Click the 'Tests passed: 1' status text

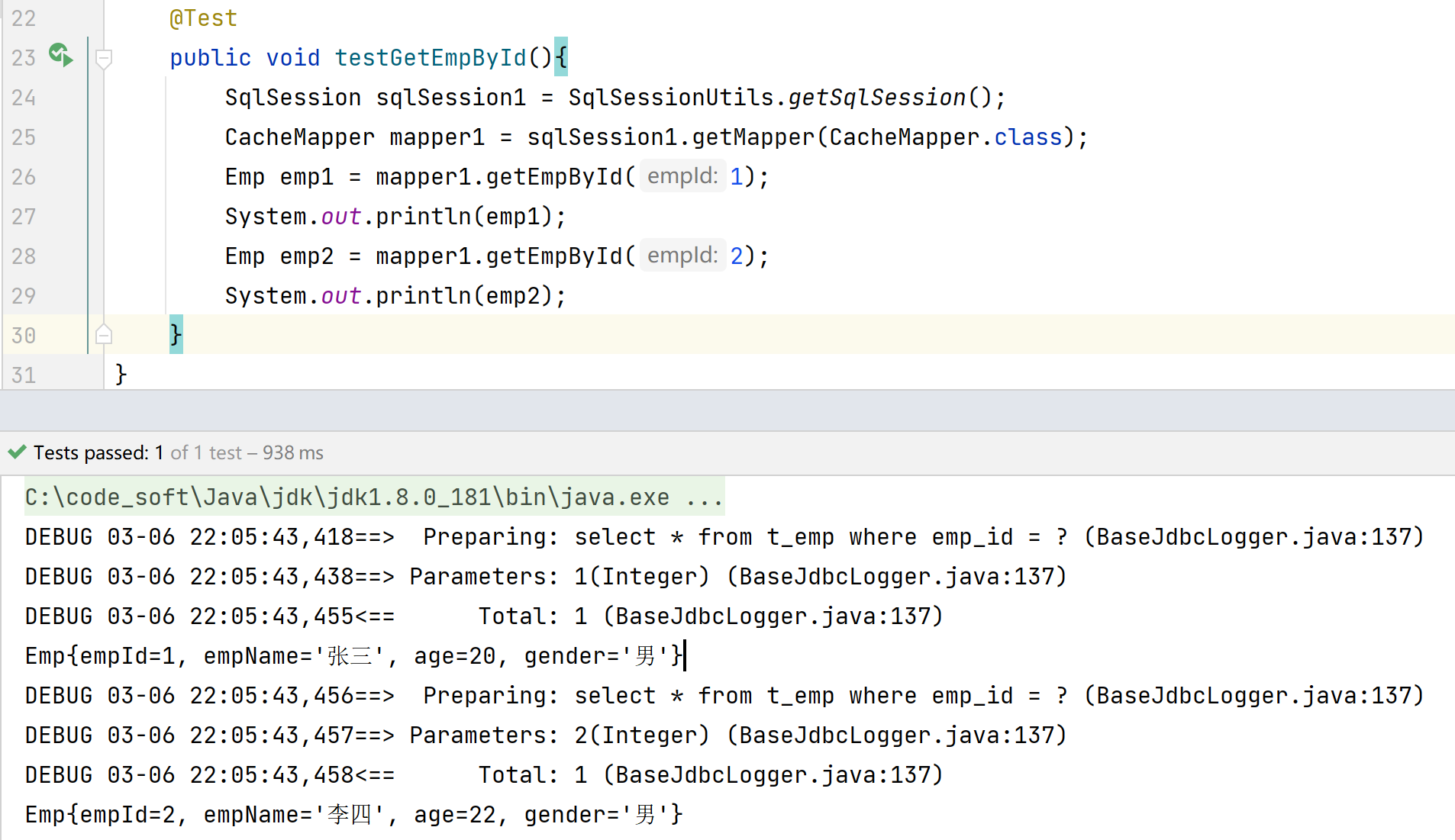[x=98, y=452]
